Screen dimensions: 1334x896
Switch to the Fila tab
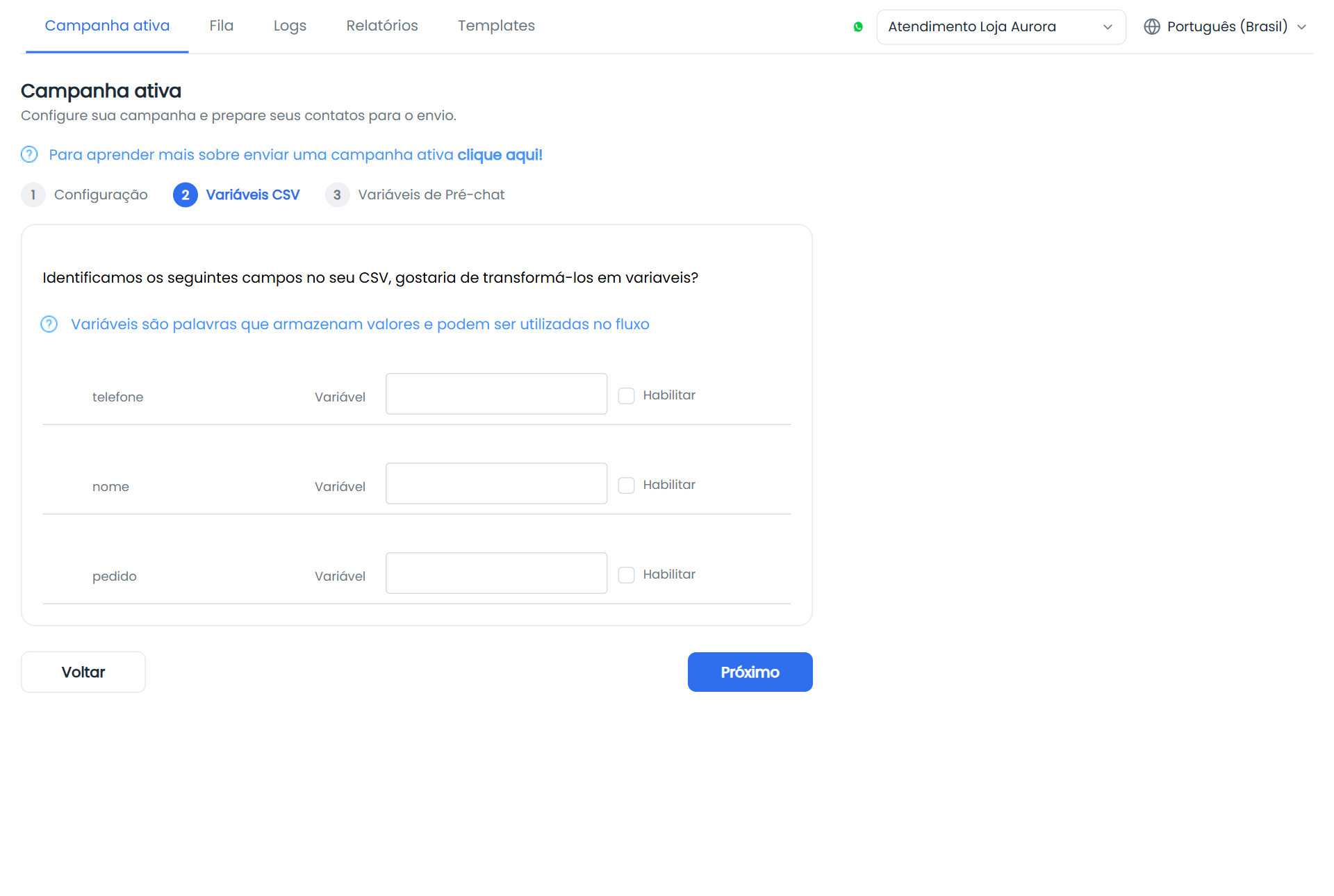[222, 26]
